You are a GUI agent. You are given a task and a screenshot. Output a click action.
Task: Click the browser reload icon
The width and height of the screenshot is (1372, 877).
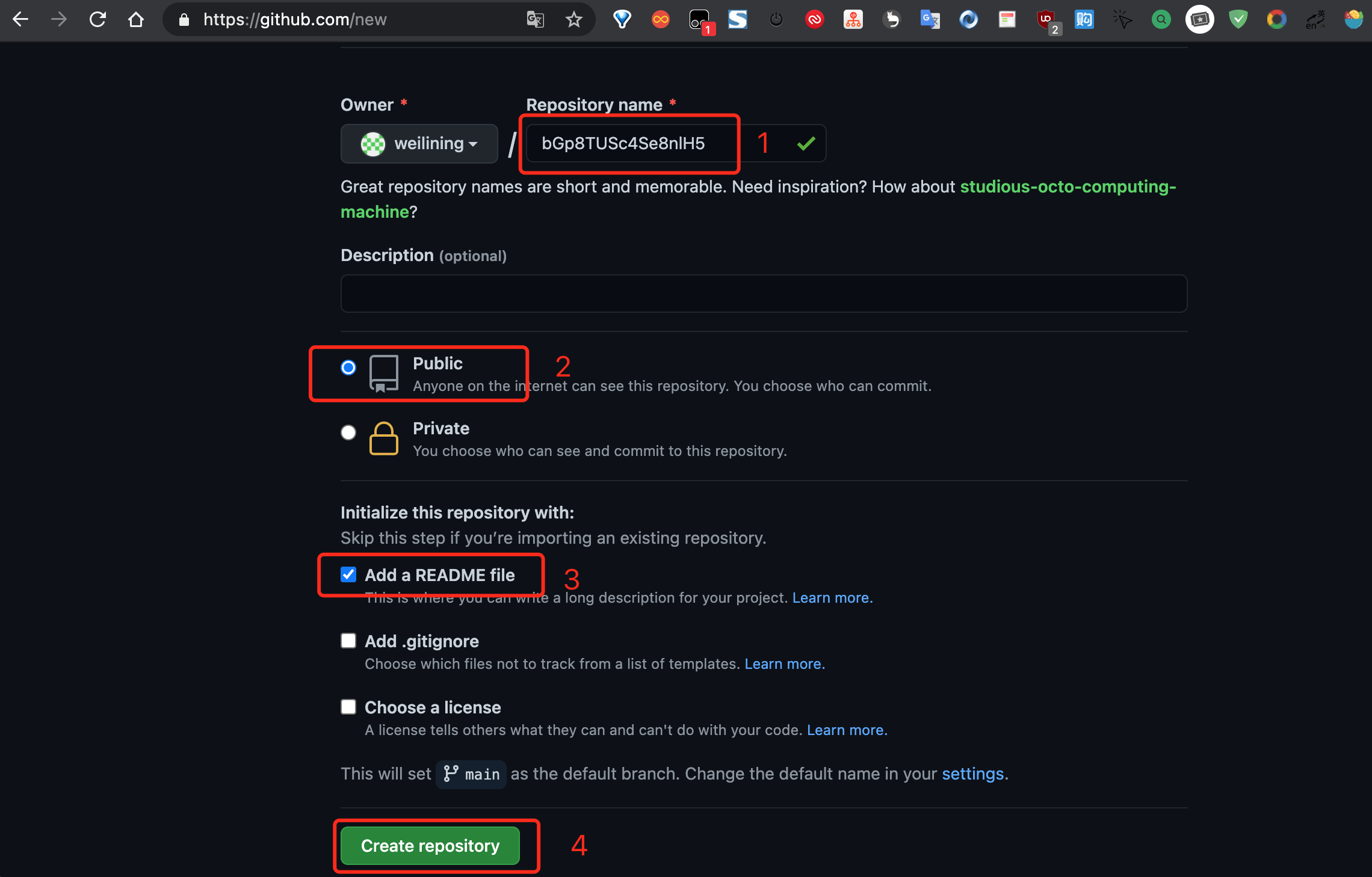[x=97, y=20]
